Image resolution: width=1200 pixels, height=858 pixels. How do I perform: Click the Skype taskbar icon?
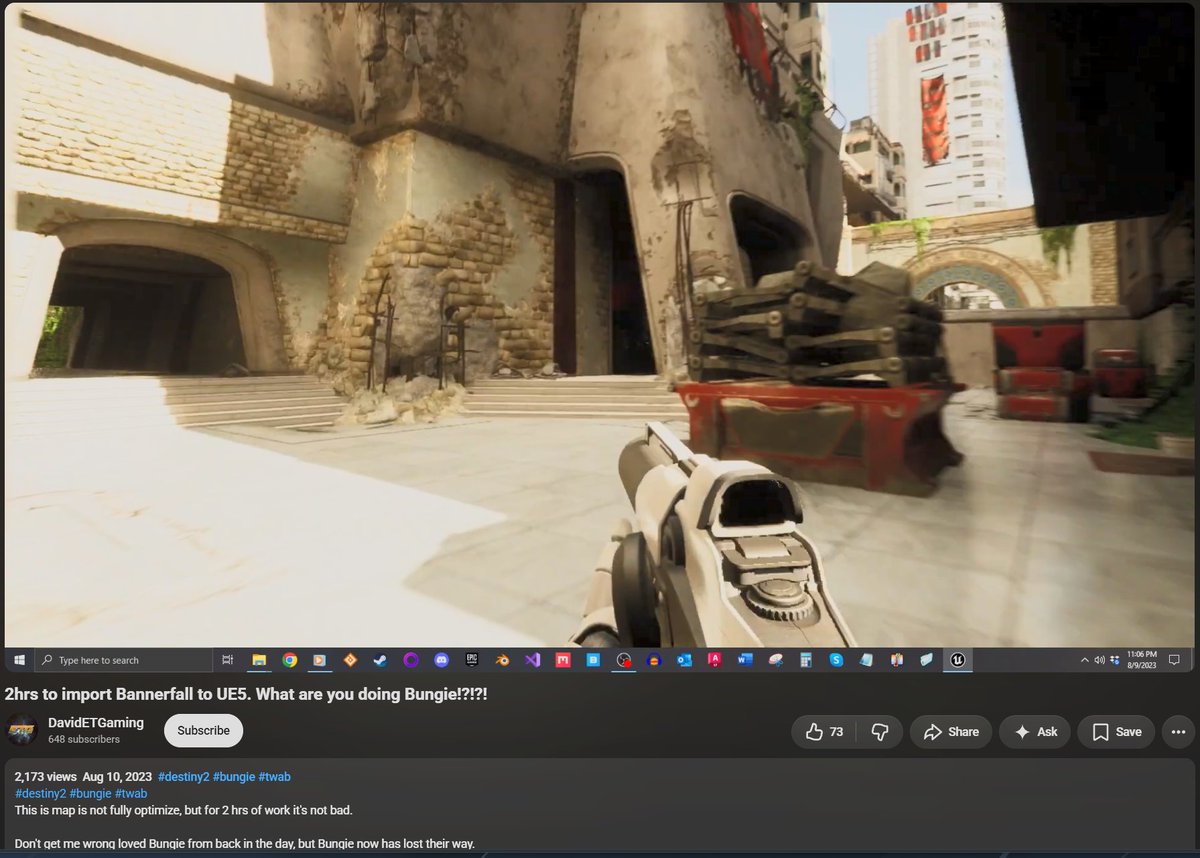coord(835,660)
